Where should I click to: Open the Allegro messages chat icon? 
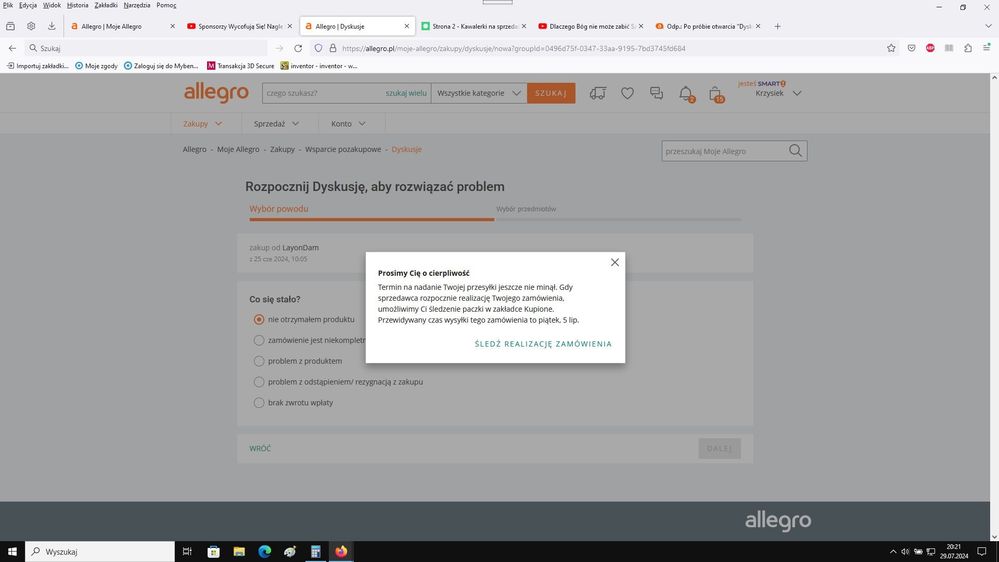tap(656, 93)
